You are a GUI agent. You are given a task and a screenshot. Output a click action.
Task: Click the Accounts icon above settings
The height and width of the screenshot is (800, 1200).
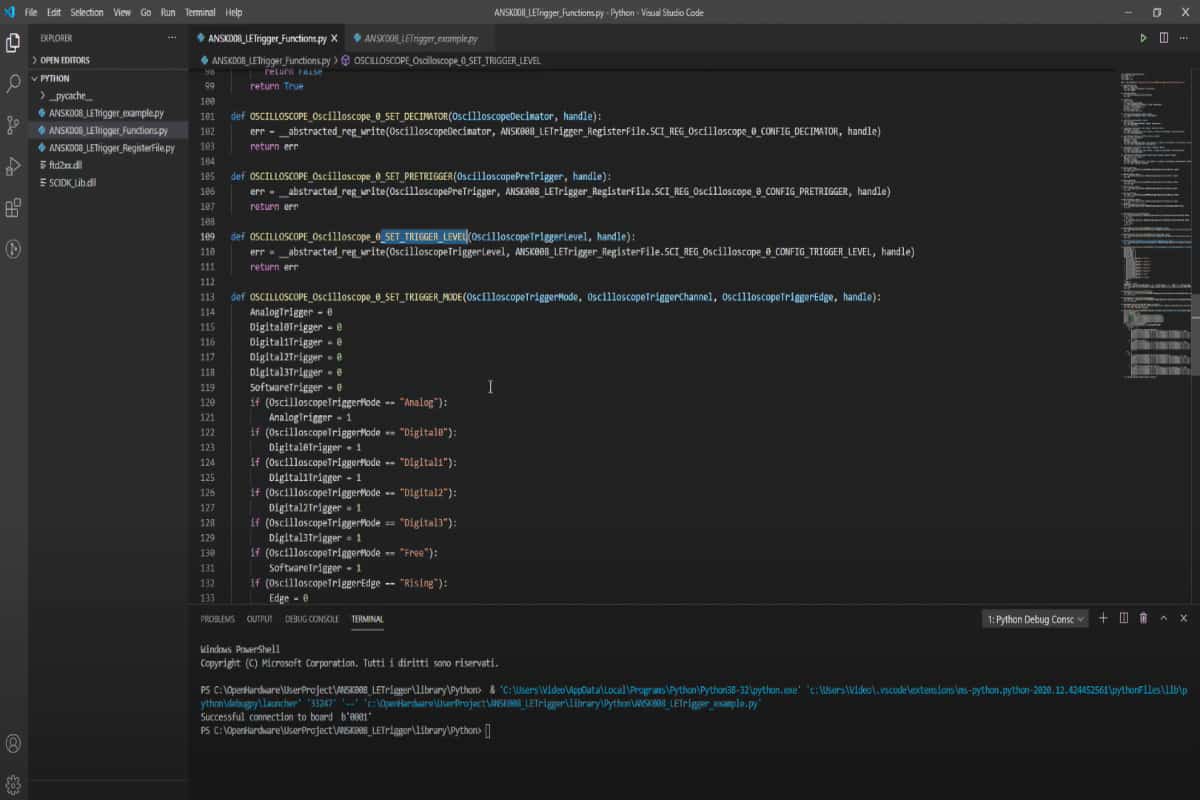(x=13, y=744)
